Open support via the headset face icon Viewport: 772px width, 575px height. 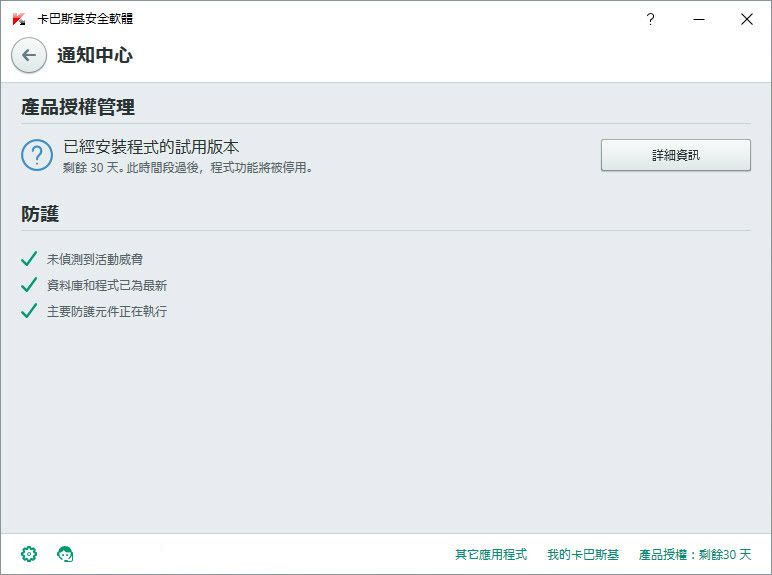(x=65, y=554)
